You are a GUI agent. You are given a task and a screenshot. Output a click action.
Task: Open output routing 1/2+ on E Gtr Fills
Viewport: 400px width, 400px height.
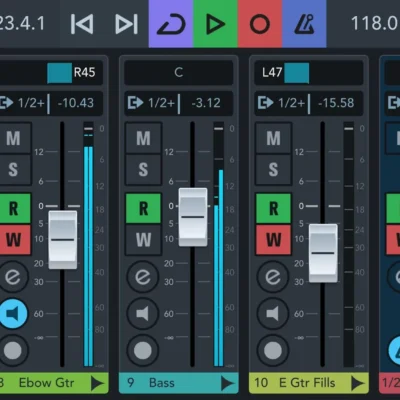(x=282, y=103)
